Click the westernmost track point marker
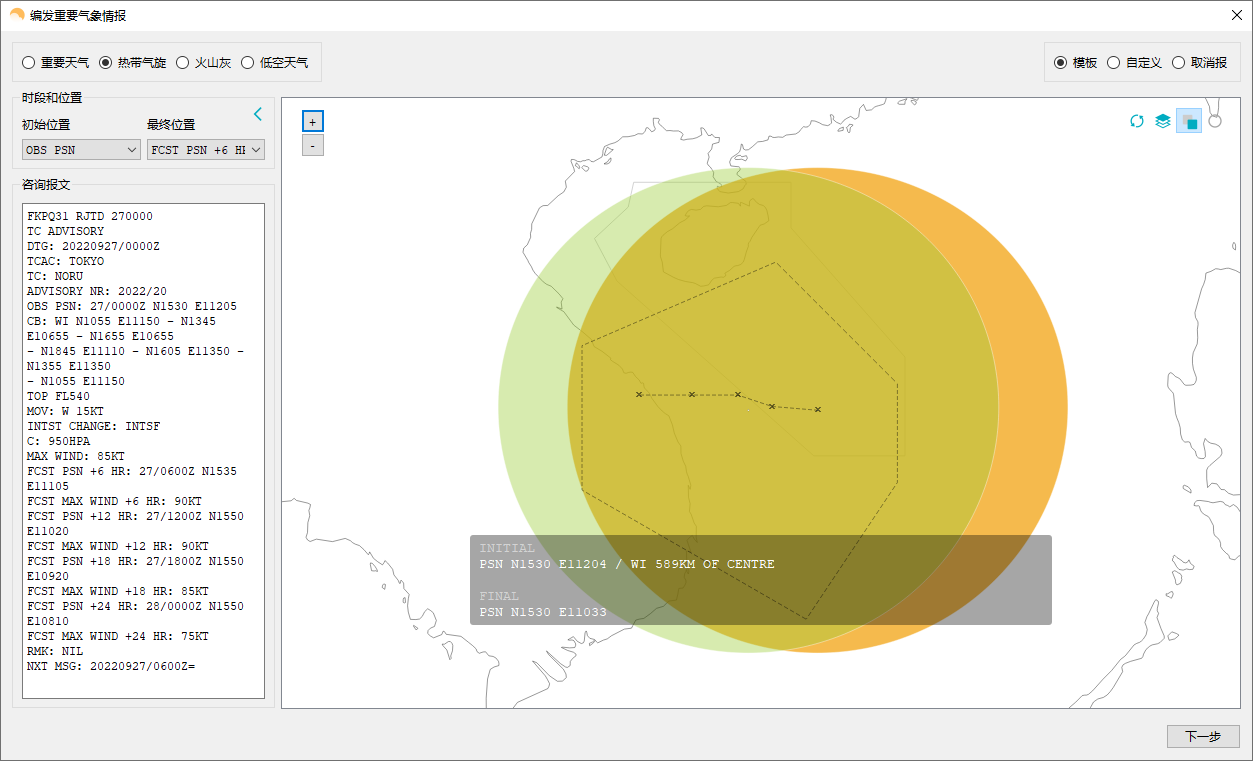 pos(639,394)
